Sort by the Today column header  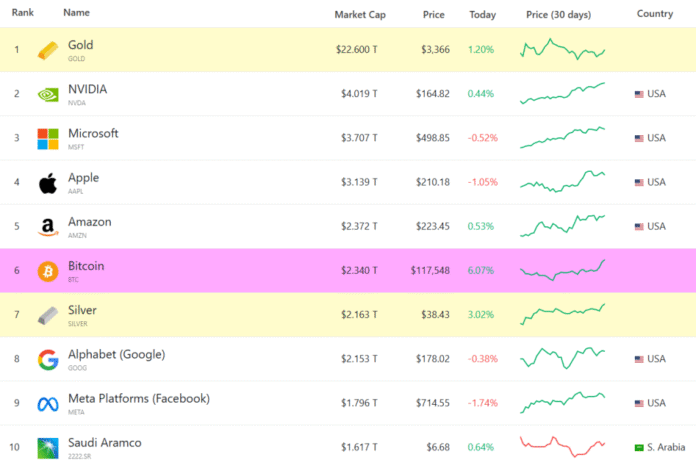click(x=482, y=14)
